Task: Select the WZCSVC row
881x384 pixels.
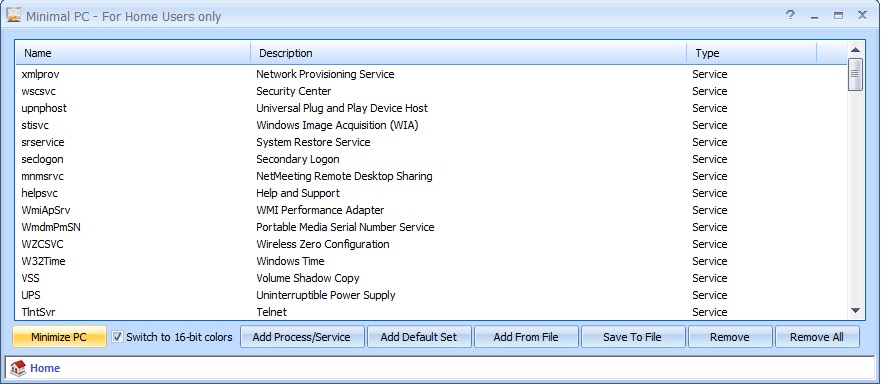Action: pyautogui.click(x=432, y=244)
